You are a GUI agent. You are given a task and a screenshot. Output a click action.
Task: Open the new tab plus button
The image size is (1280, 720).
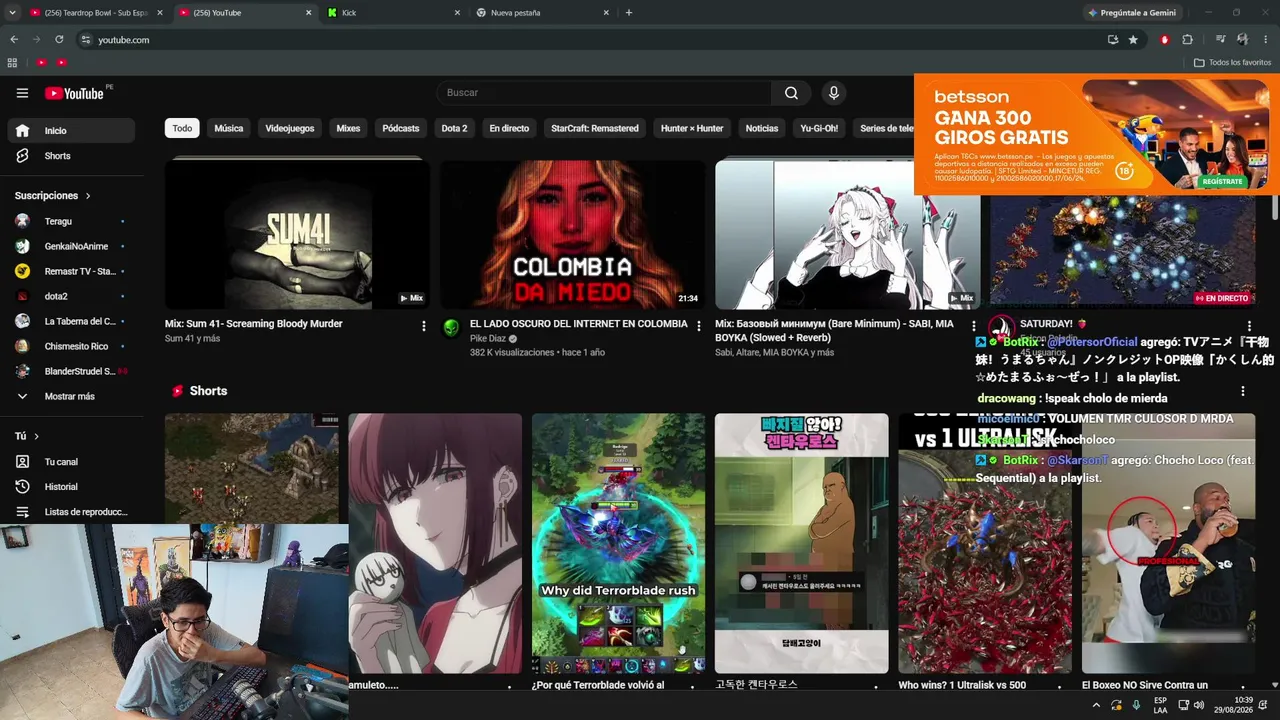coord(628,13)
